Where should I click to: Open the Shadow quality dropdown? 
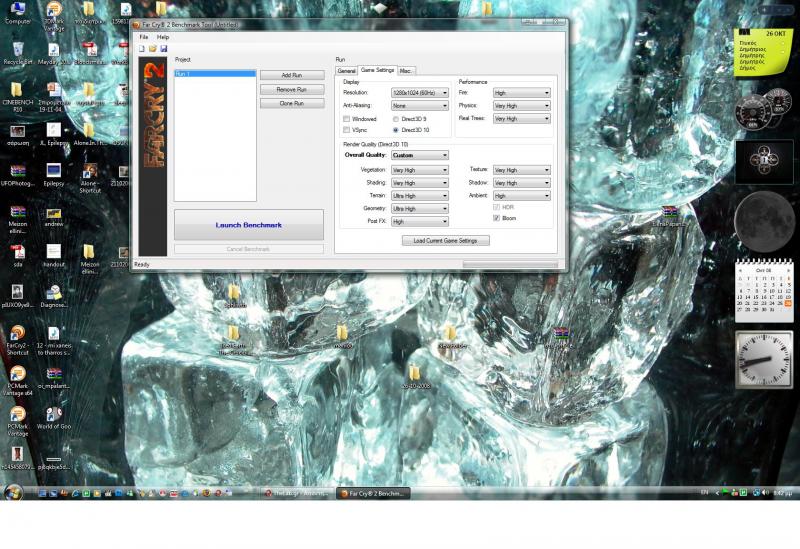point(521,183)
